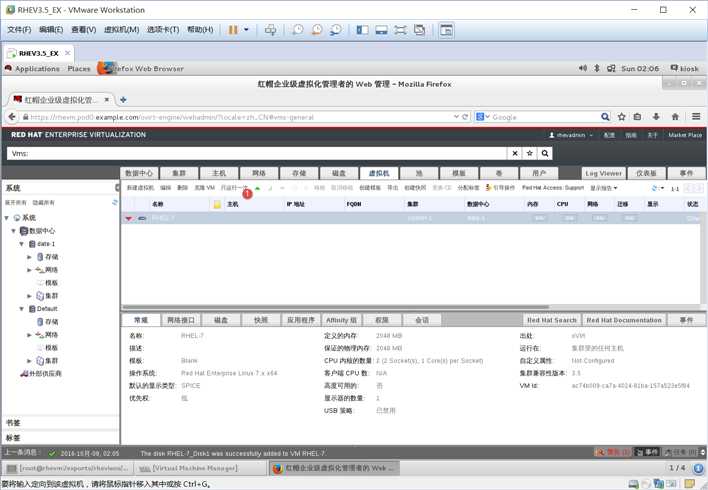
Task: Take a VMware snapshot with the clock icon
Action: click(x=298, y=30)
